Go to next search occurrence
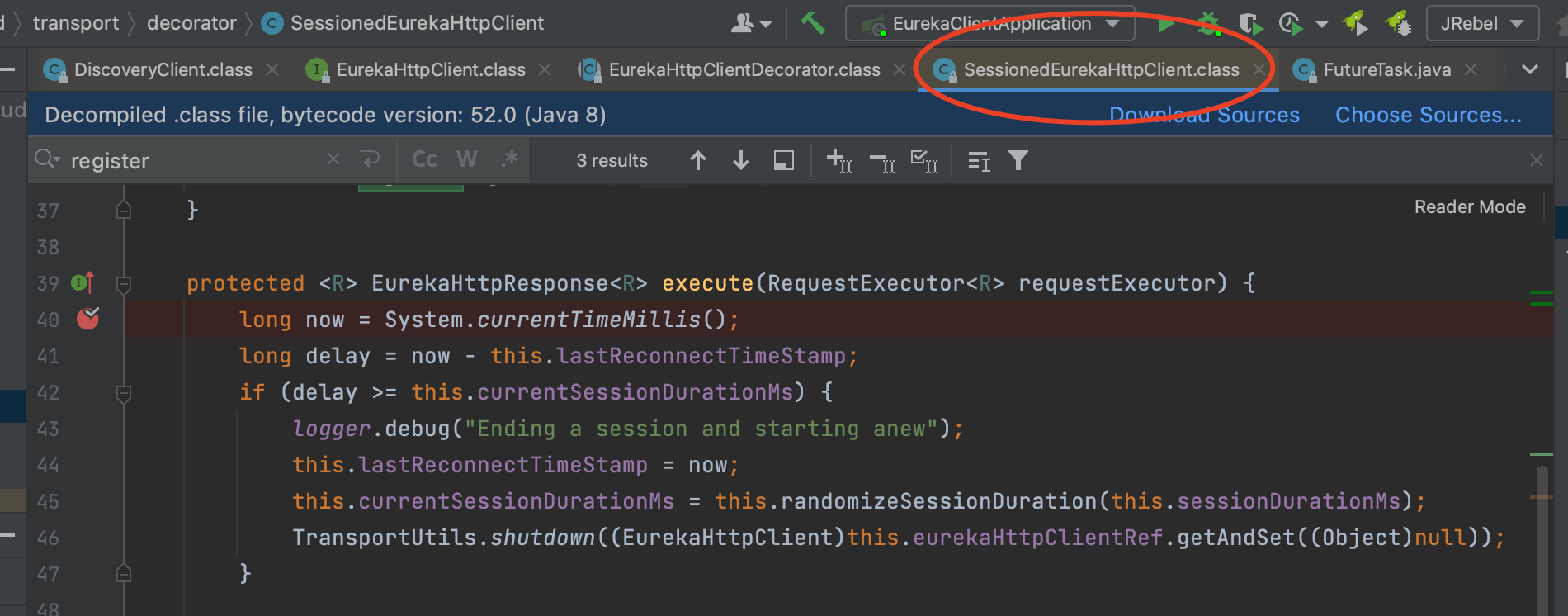 pyautogui.click(x=741, y=160)
